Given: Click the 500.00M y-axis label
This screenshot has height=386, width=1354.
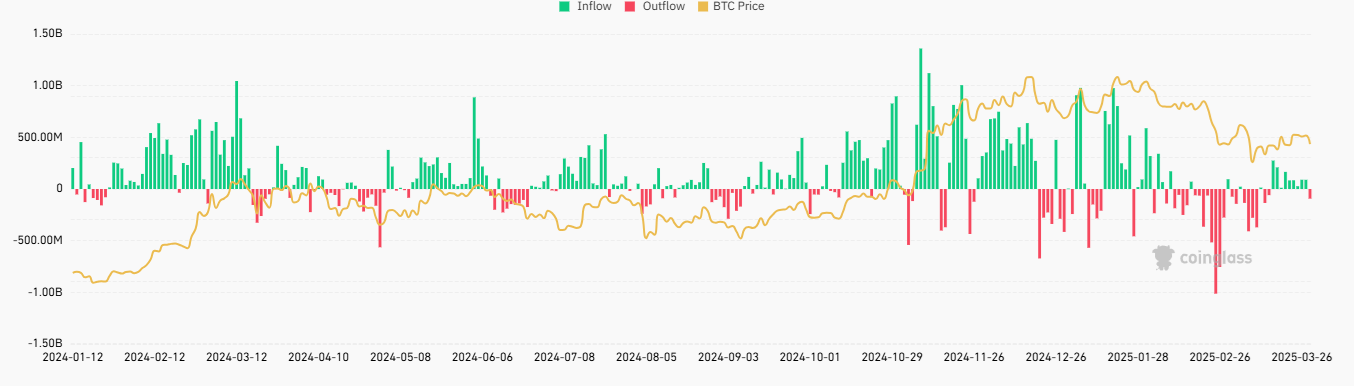Looking at the screenshot, I should point(39,137).
